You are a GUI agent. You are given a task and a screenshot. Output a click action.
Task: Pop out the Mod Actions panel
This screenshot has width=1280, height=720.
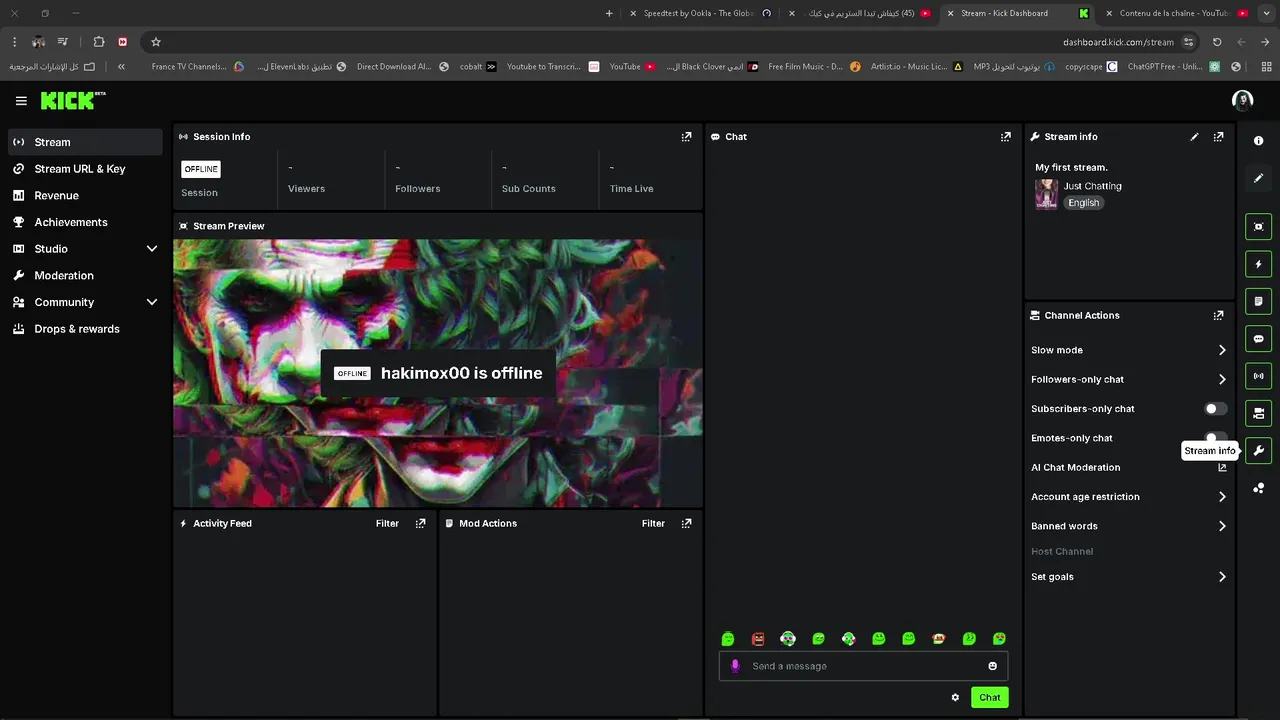tap(686, 523)
